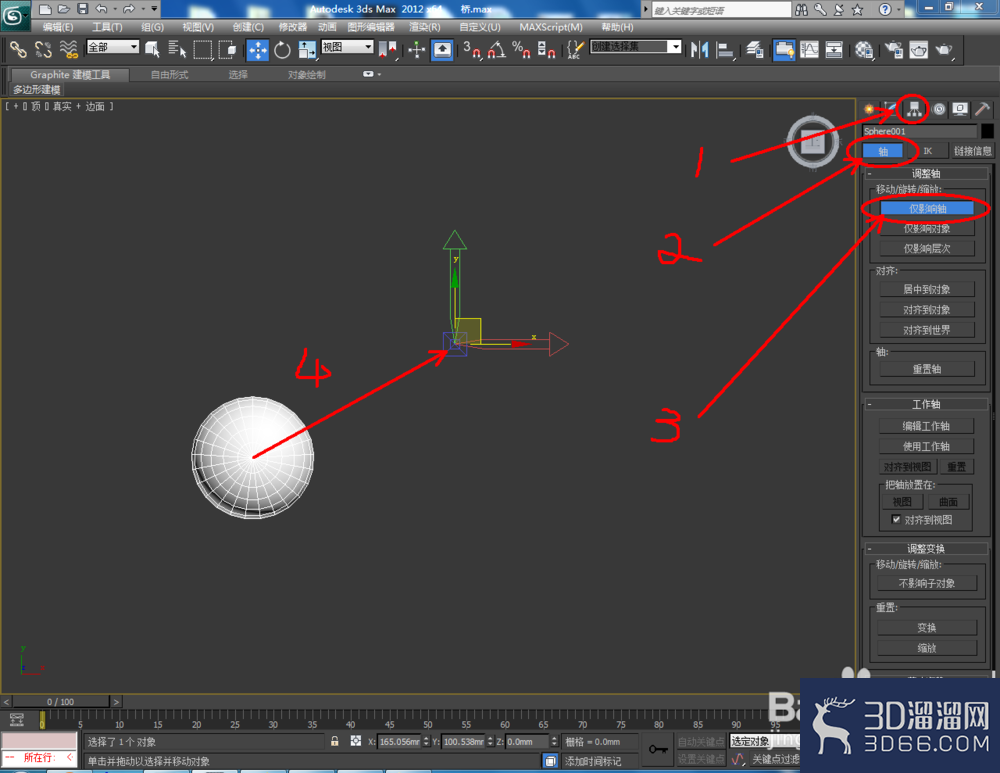Select the Rotate tool in the toolbar
The image size is (1000, 773).
(283, 50)
